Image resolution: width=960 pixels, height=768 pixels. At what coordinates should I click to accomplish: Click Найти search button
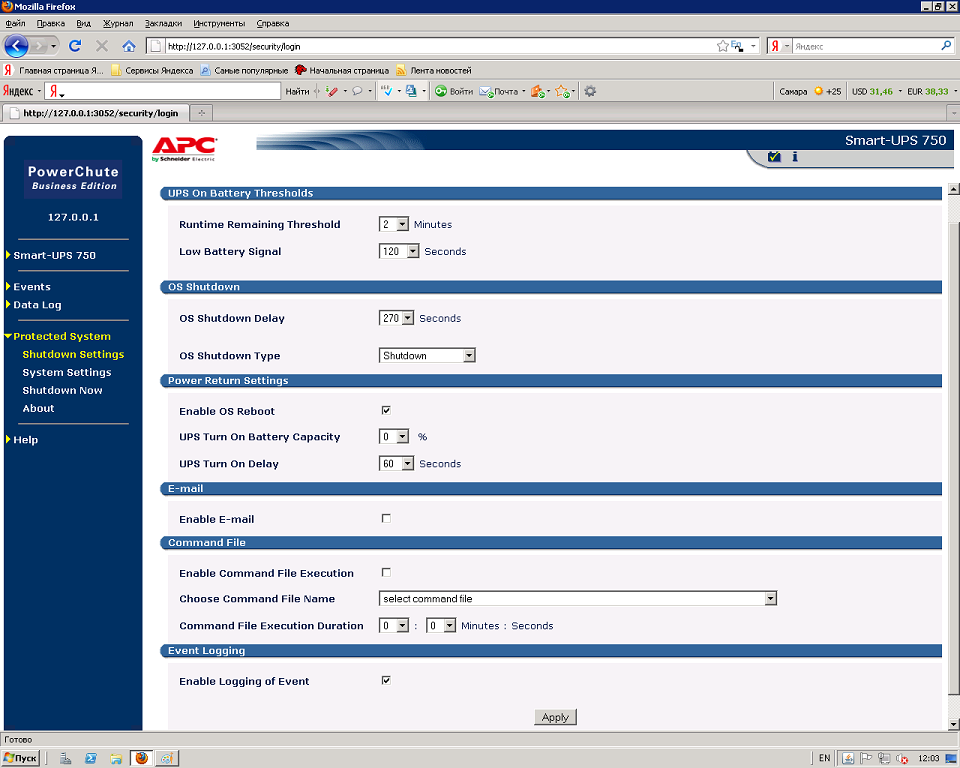tap(297, 91)
